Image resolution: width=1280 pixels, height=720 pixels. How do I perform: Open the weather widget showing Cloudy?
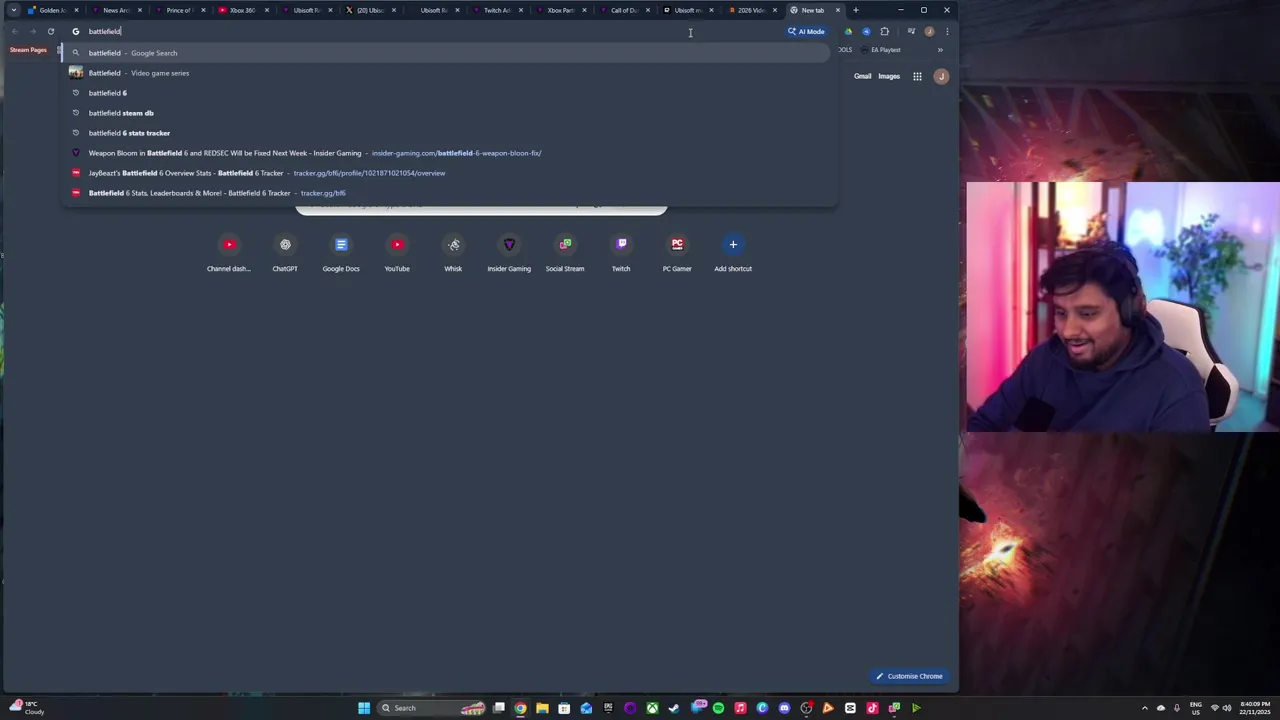(x=28, y=708)
